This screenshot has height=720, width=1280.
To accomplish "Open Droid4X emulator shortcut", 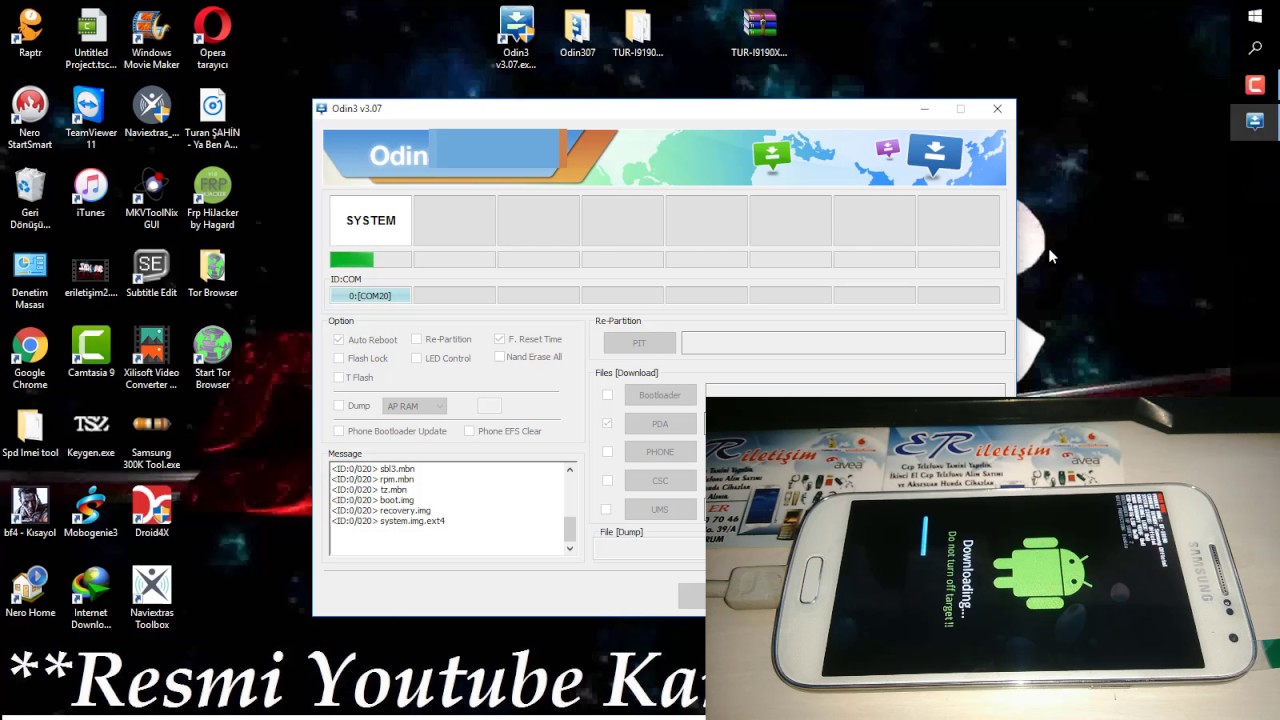I will point(151,513).
